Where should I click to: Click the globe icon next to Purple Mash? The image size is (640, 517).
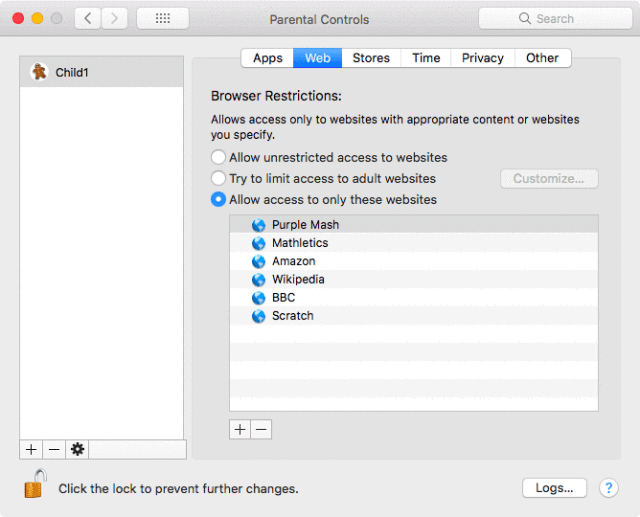258,225
